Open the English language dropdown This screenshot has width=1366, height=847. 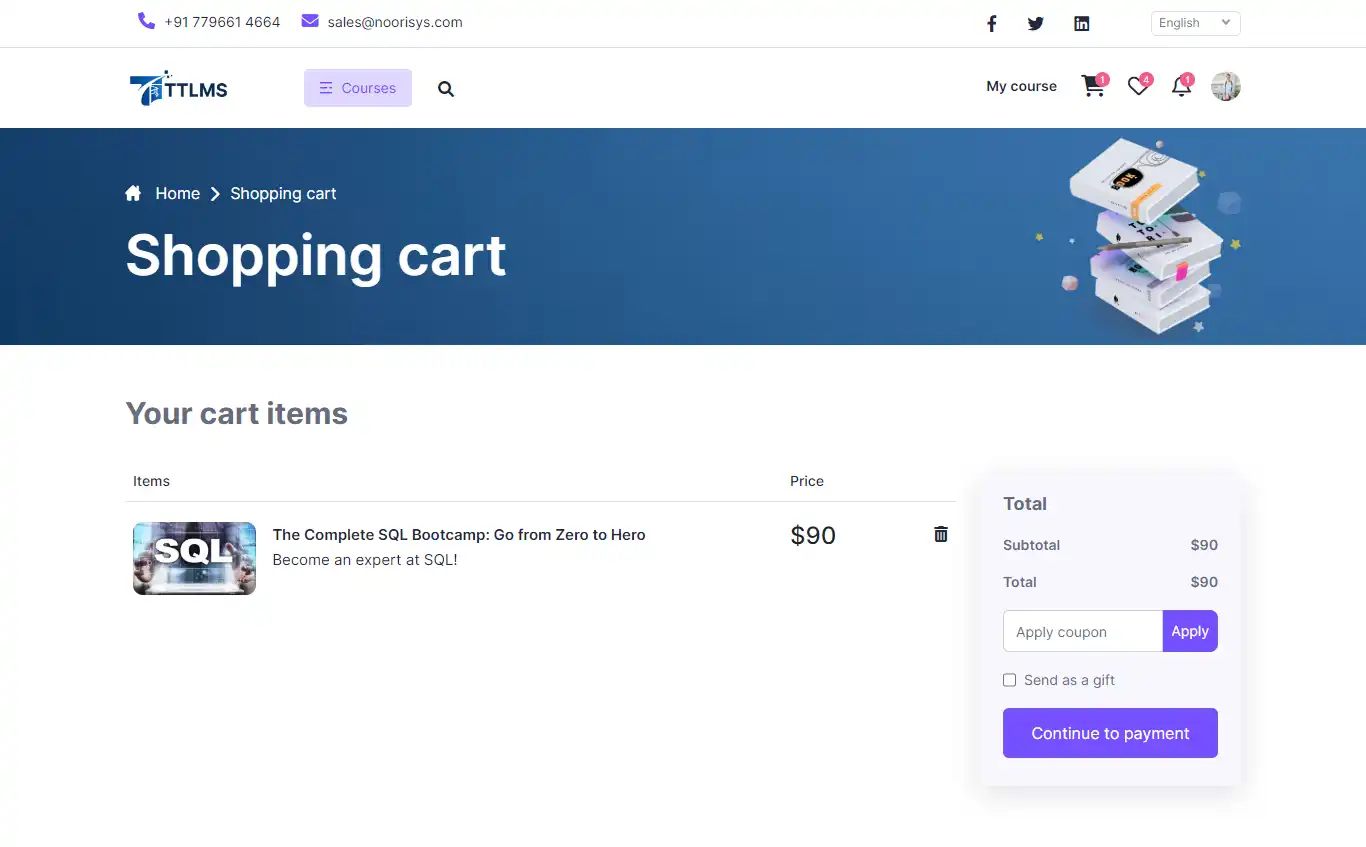pyautogui.click(x=1195, y=22)
